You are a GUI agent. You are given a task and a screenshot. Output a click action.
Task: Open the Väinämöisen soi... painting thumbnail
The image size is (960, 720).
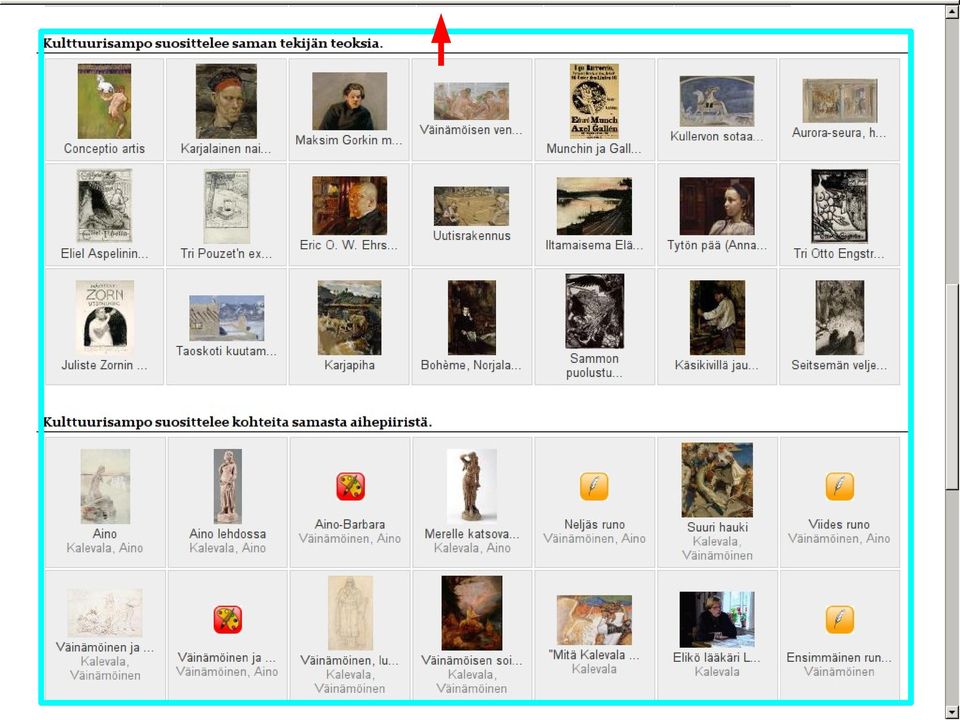tap(471, 613)
